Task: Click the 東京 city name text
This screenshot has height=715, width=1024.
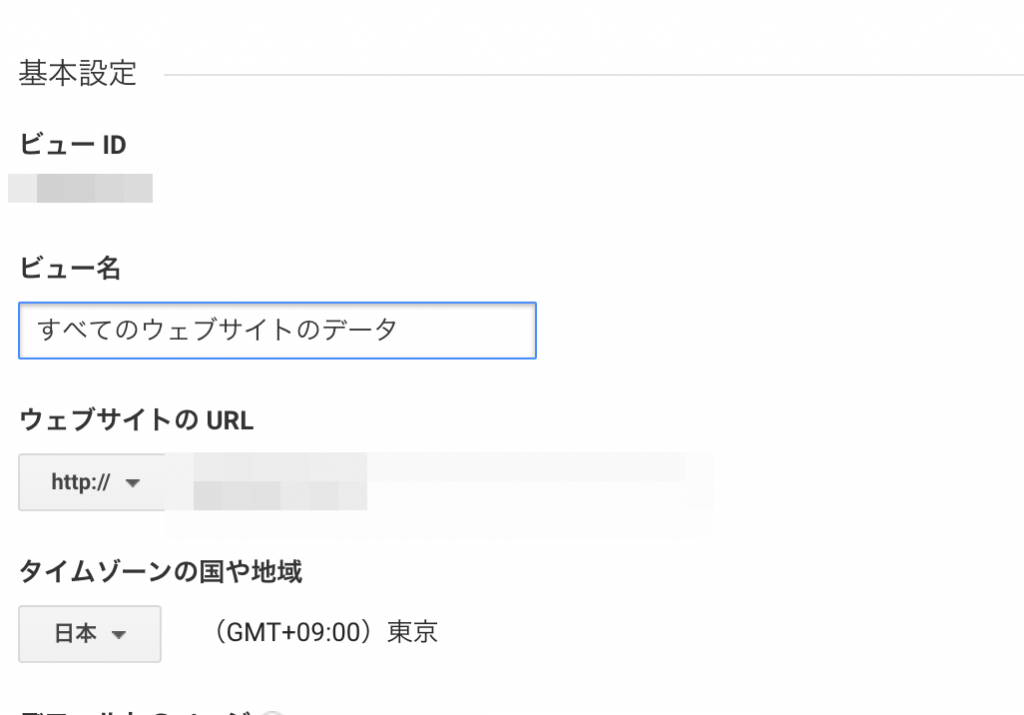Action: click(412, 633)
